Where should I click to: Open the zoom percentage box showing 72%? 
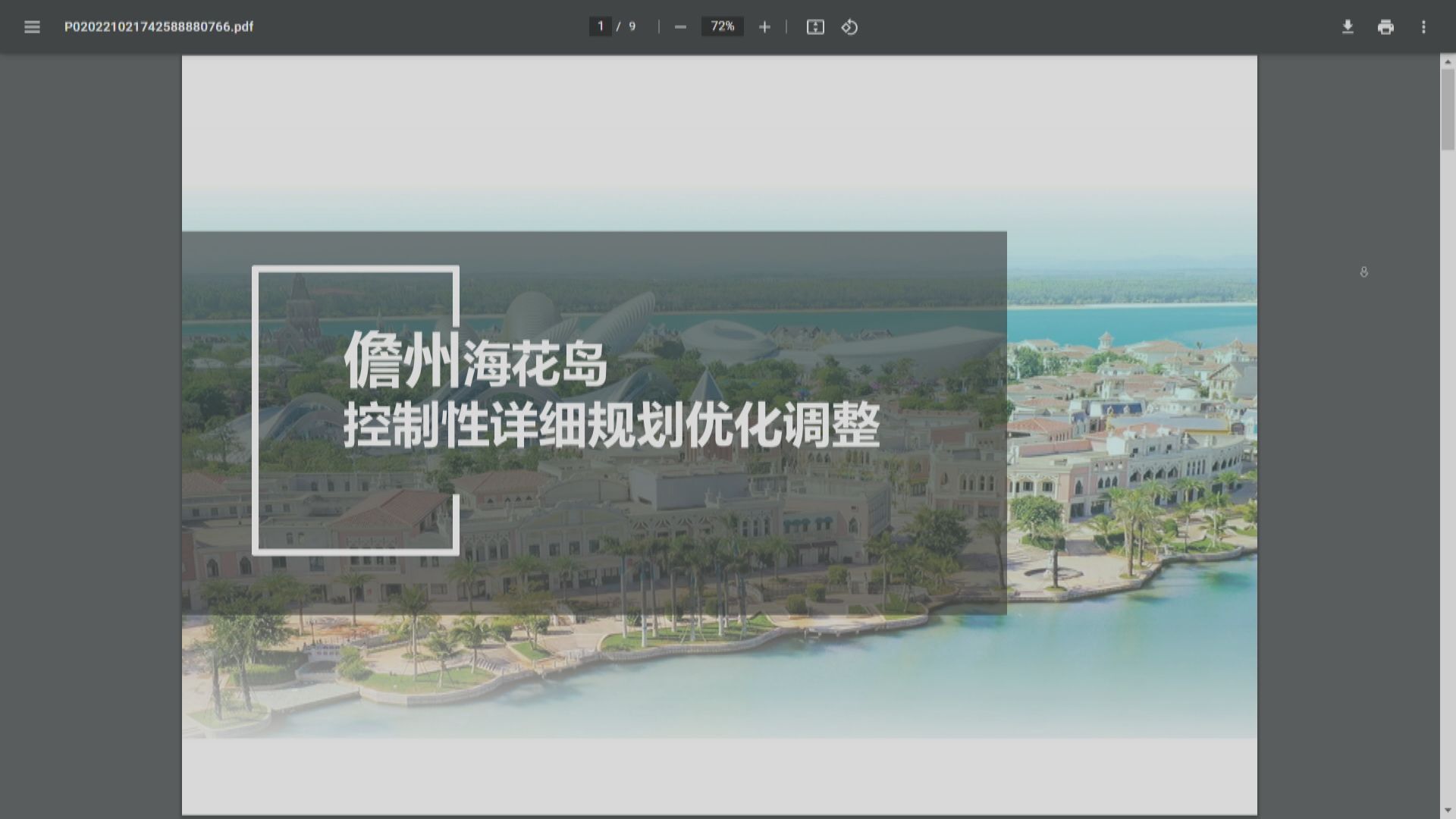pyautogui.click(x=721, y=27)
